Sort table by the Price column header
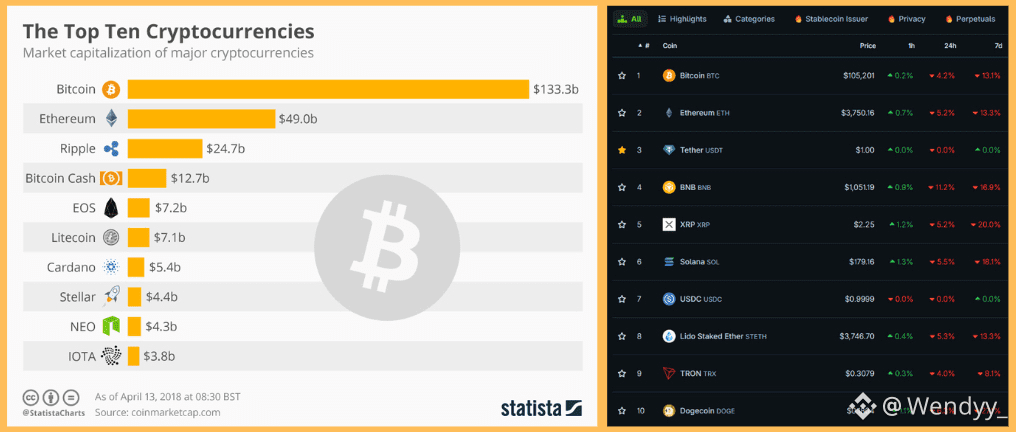Screen dimensions: 1016x432 [868, 46]
